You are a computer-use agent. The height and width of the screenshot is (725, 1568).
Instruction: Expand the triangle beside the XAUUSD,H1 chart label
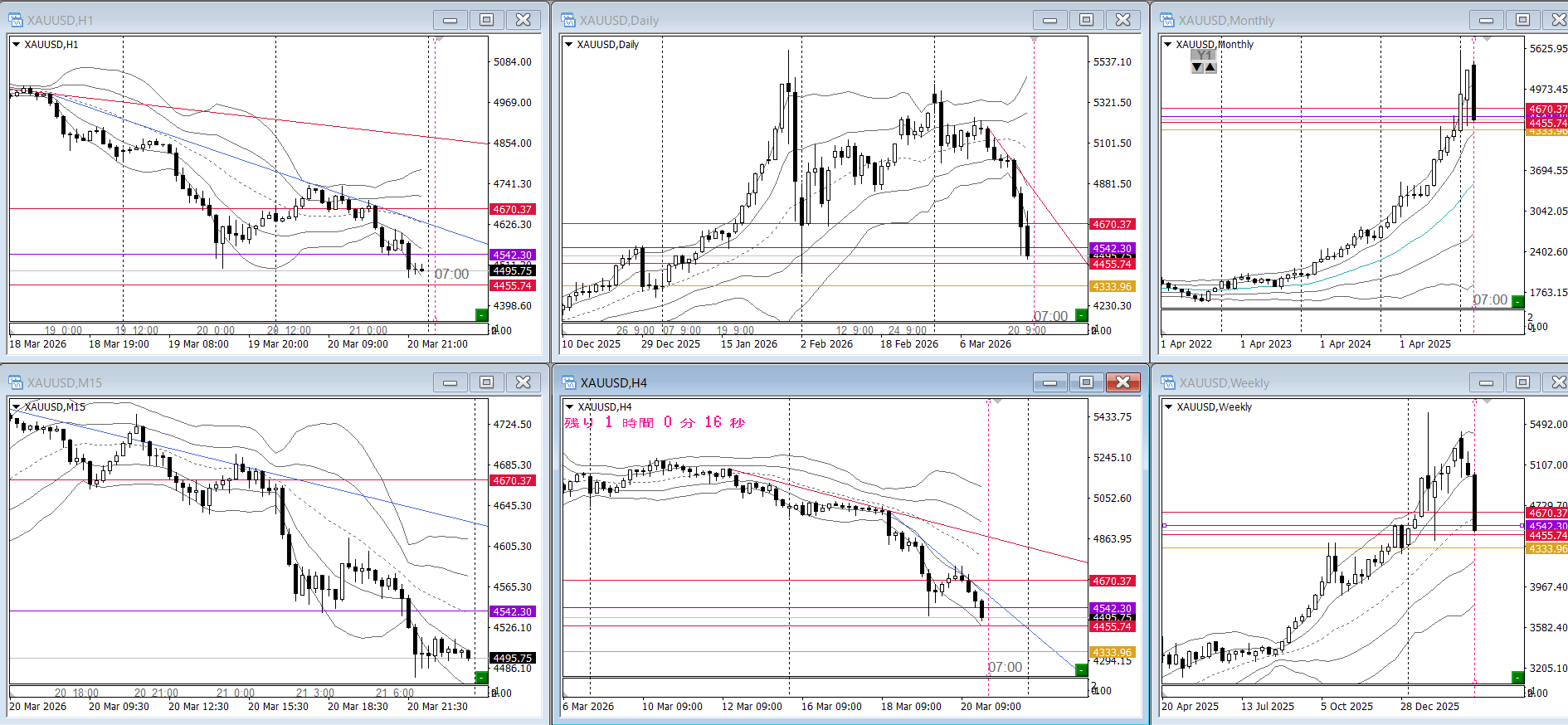[x=16, y=45]
